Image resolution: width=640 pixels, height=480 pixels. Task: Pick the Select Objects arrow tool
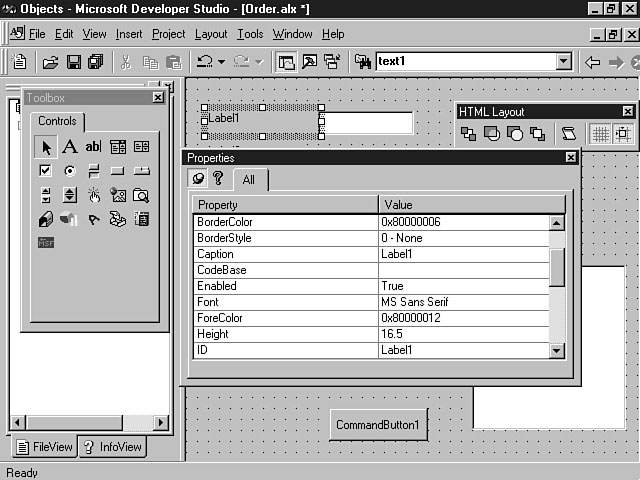(45, 147)
